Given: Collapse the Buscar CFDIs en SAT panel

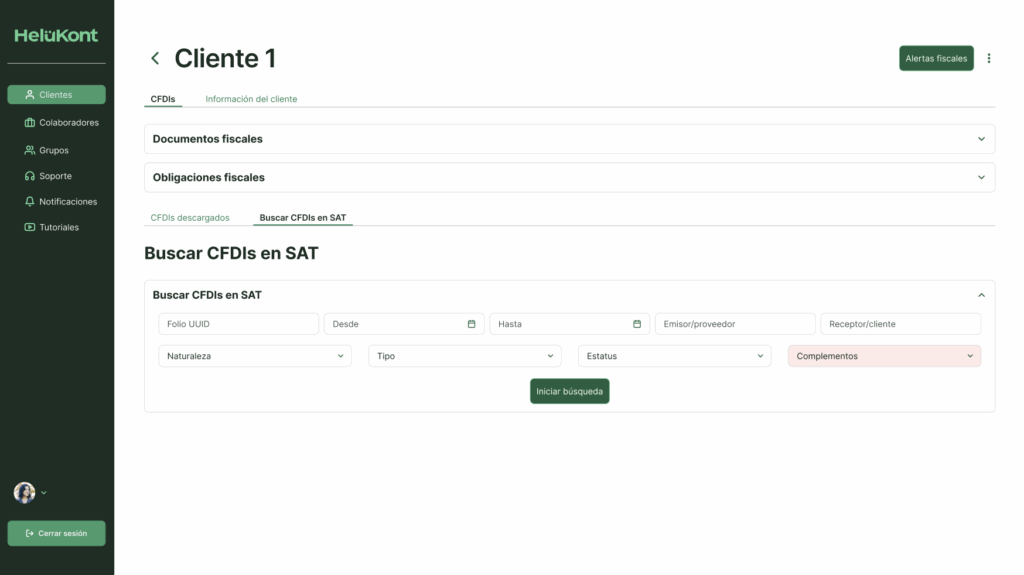Looking at the screenshot, I should point(981,295).
